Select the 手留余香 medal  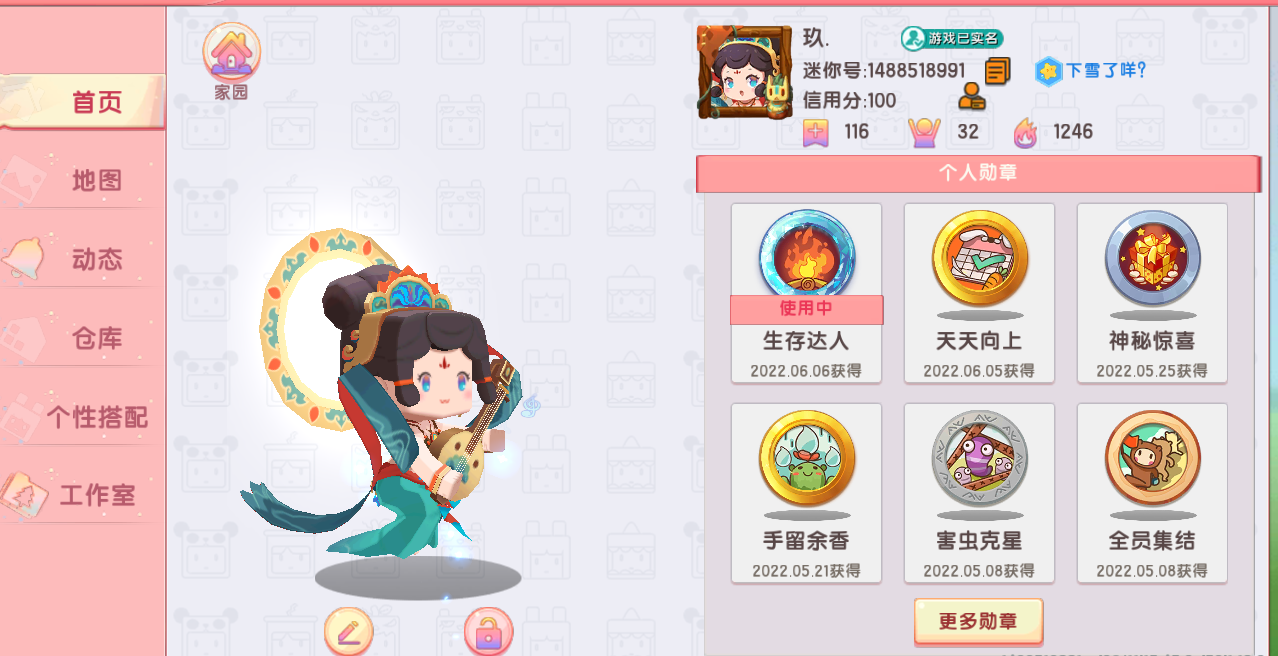tap(806, 493)
